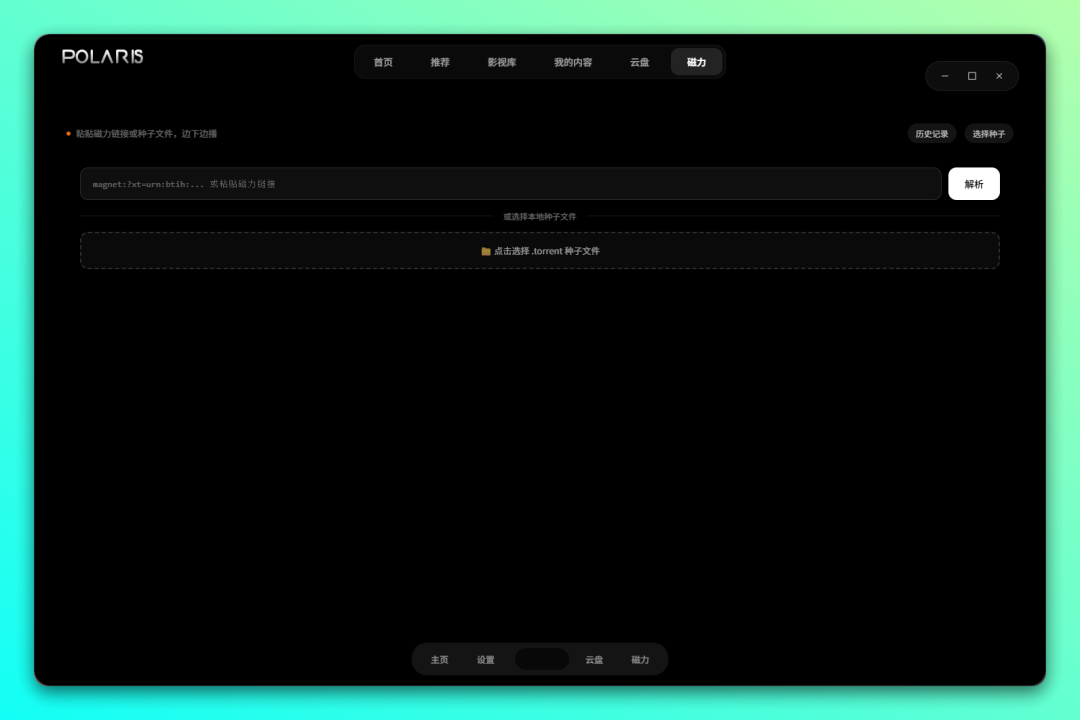Open the 我的内容 tab
Screen dimensions: 1080x720
coord(573,62)
